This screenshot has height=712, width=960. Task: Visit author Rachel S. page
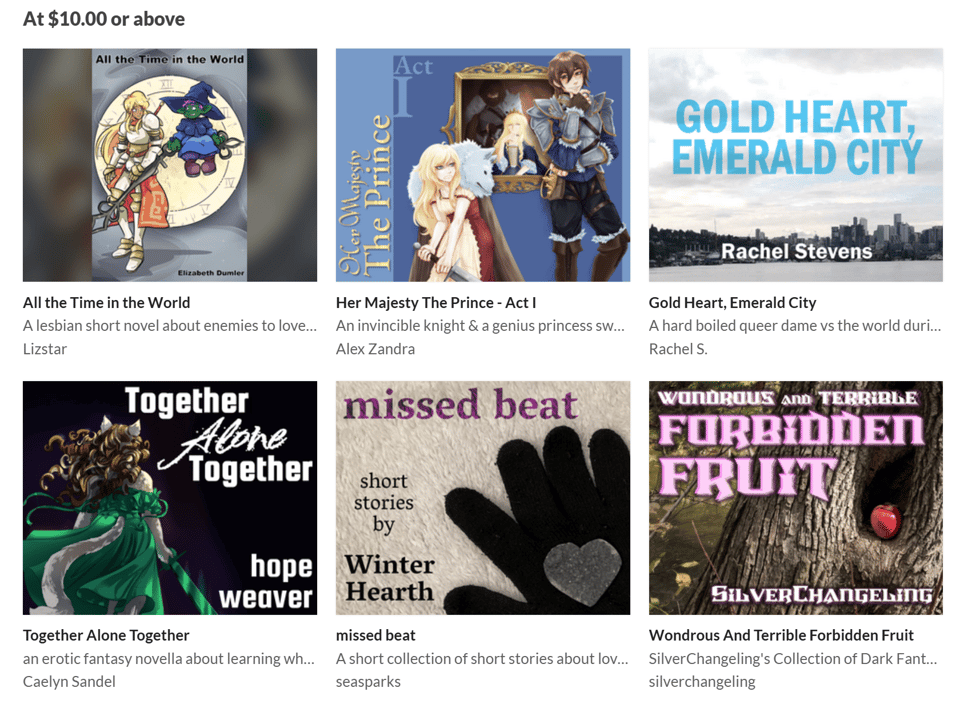tap(678, 349)
